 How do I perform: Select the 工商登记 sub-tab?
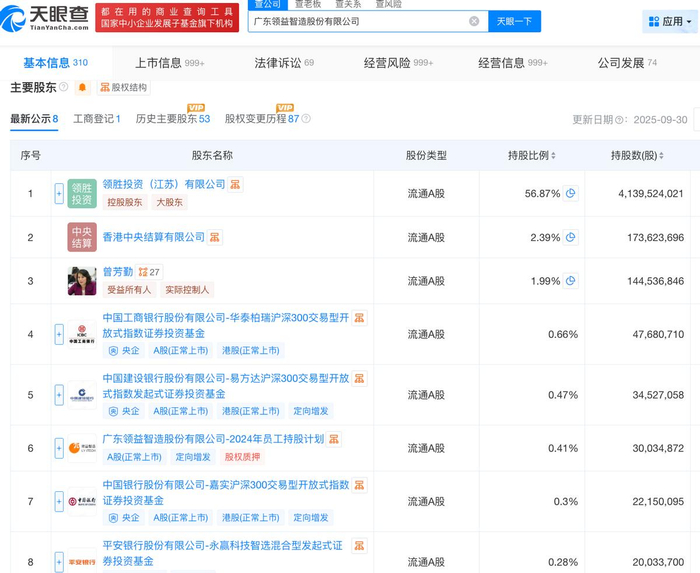click(96, 119)
